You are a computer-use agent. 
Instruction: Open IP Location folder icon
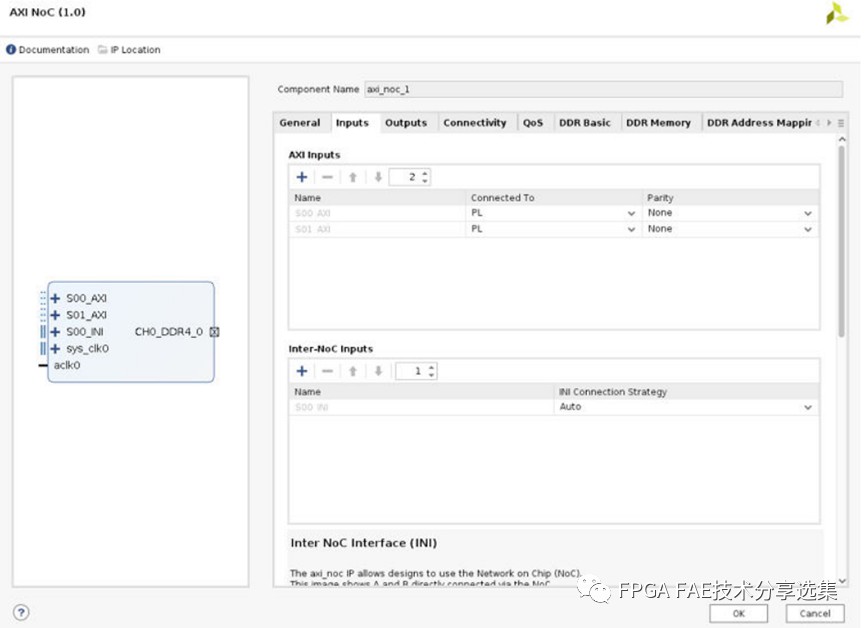(103, 50)
